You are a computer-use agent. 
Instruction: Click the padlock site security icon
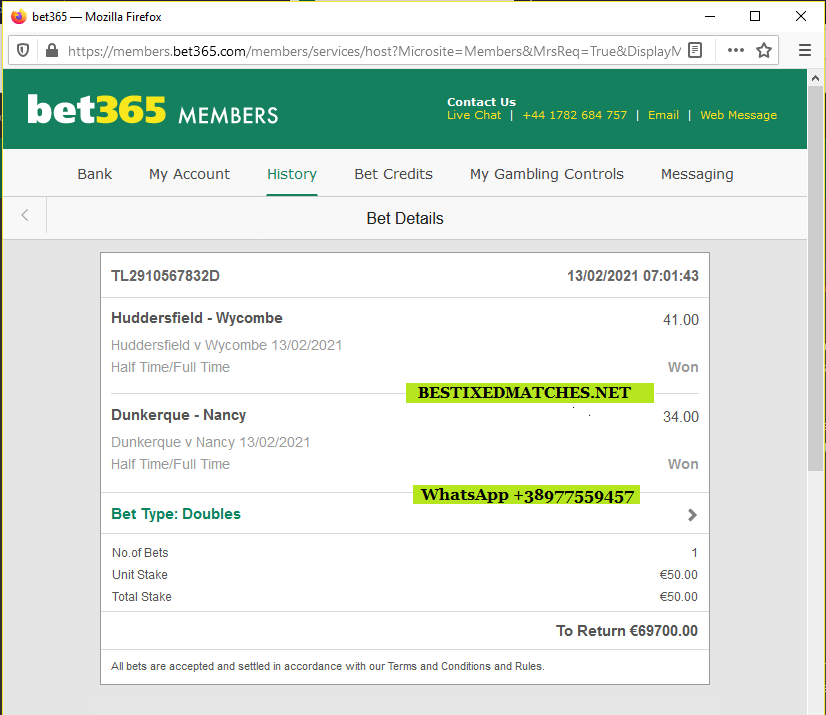[x=52, y=51]
